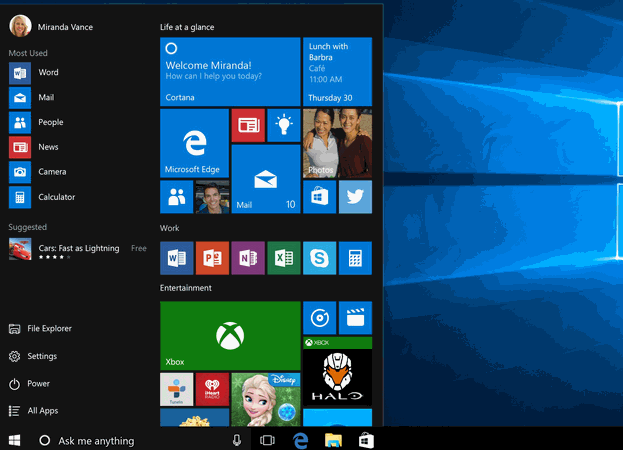The width and height of the screenshot is (623, 450).
Task: Launch PowerPoint tile in Work group
Action: point(213,258)
